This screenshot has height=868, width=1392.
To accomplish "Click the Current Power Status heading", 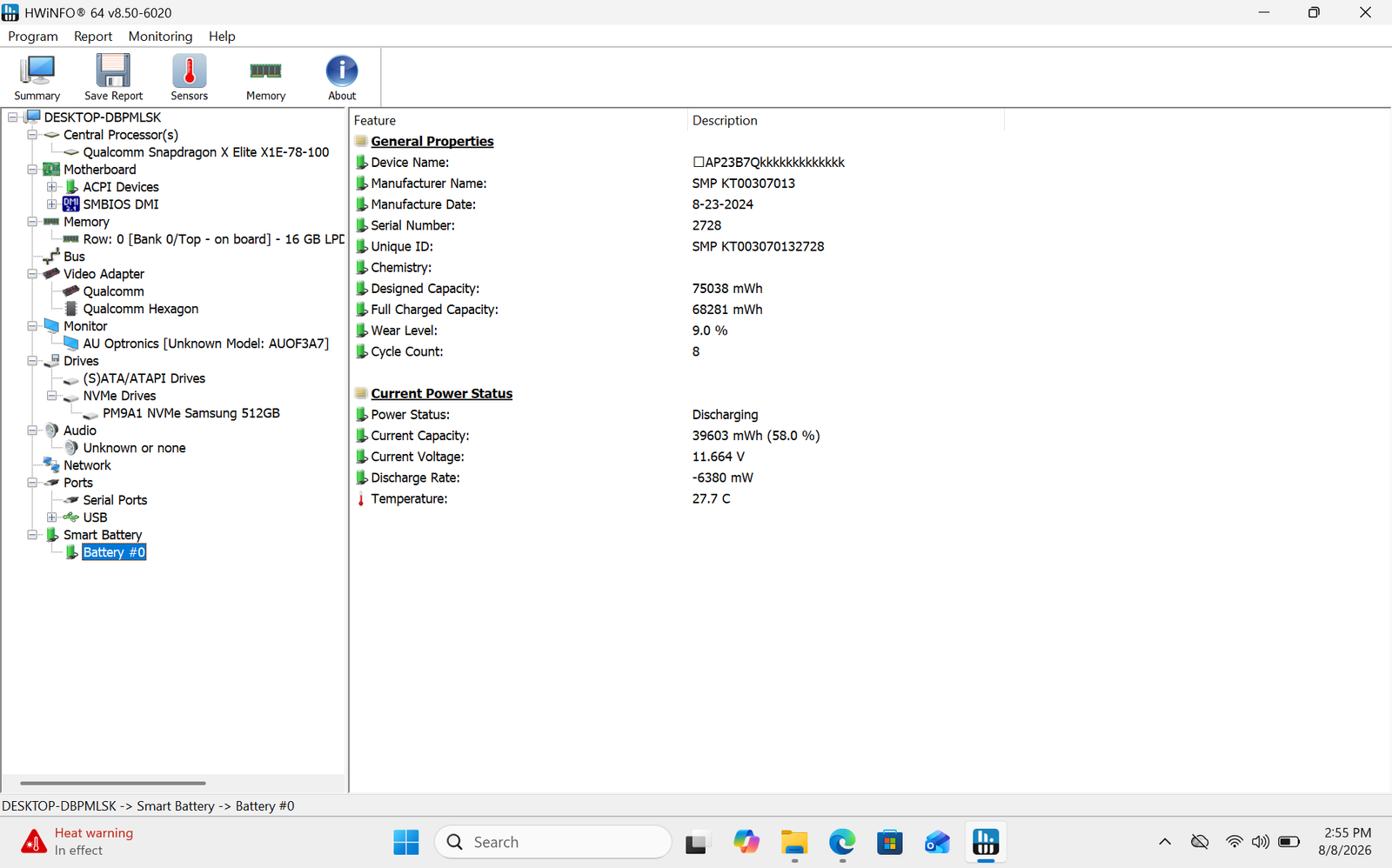I will click(442, 394).
